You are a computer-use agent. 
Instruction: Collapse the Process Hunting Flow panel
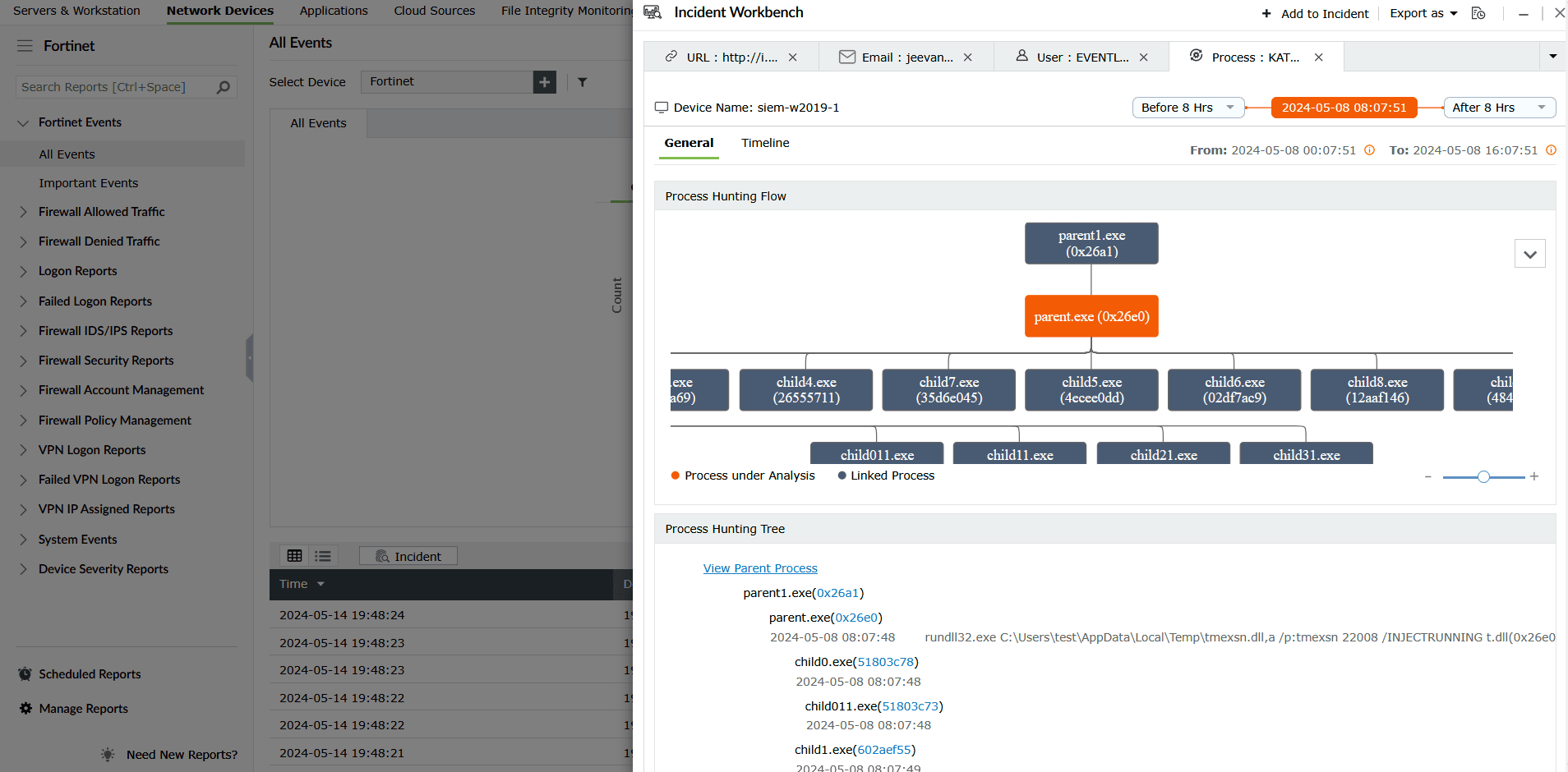pos(1530,253)
